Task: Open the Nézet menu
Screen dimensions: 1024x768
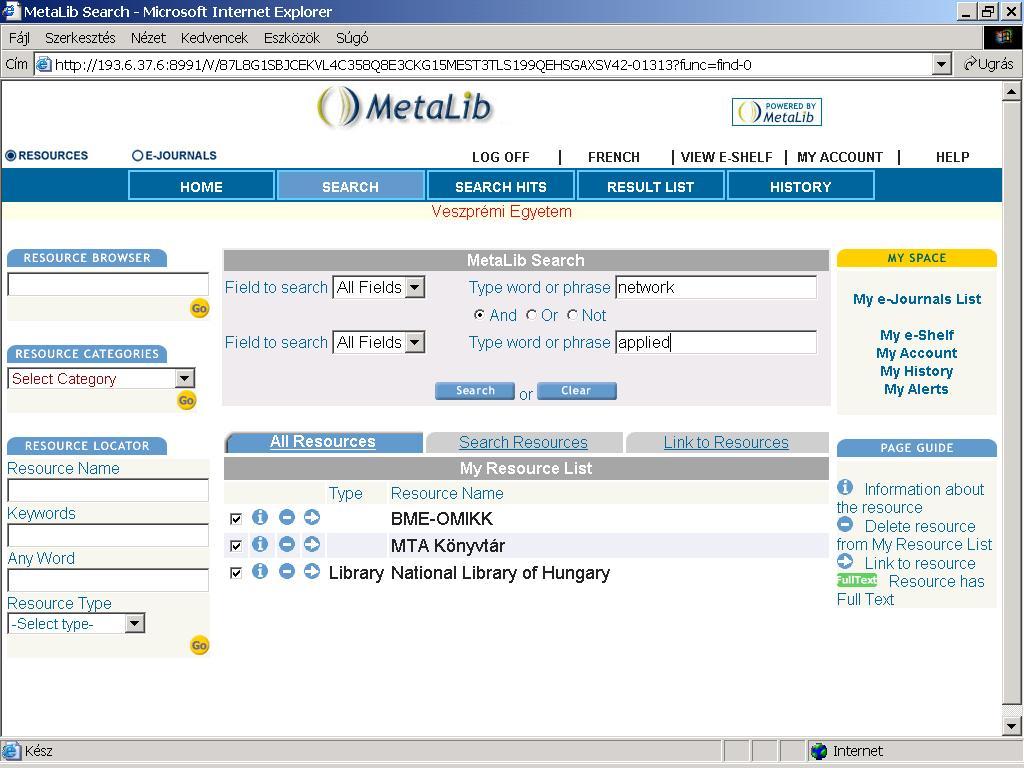Action: click(148, 38)
